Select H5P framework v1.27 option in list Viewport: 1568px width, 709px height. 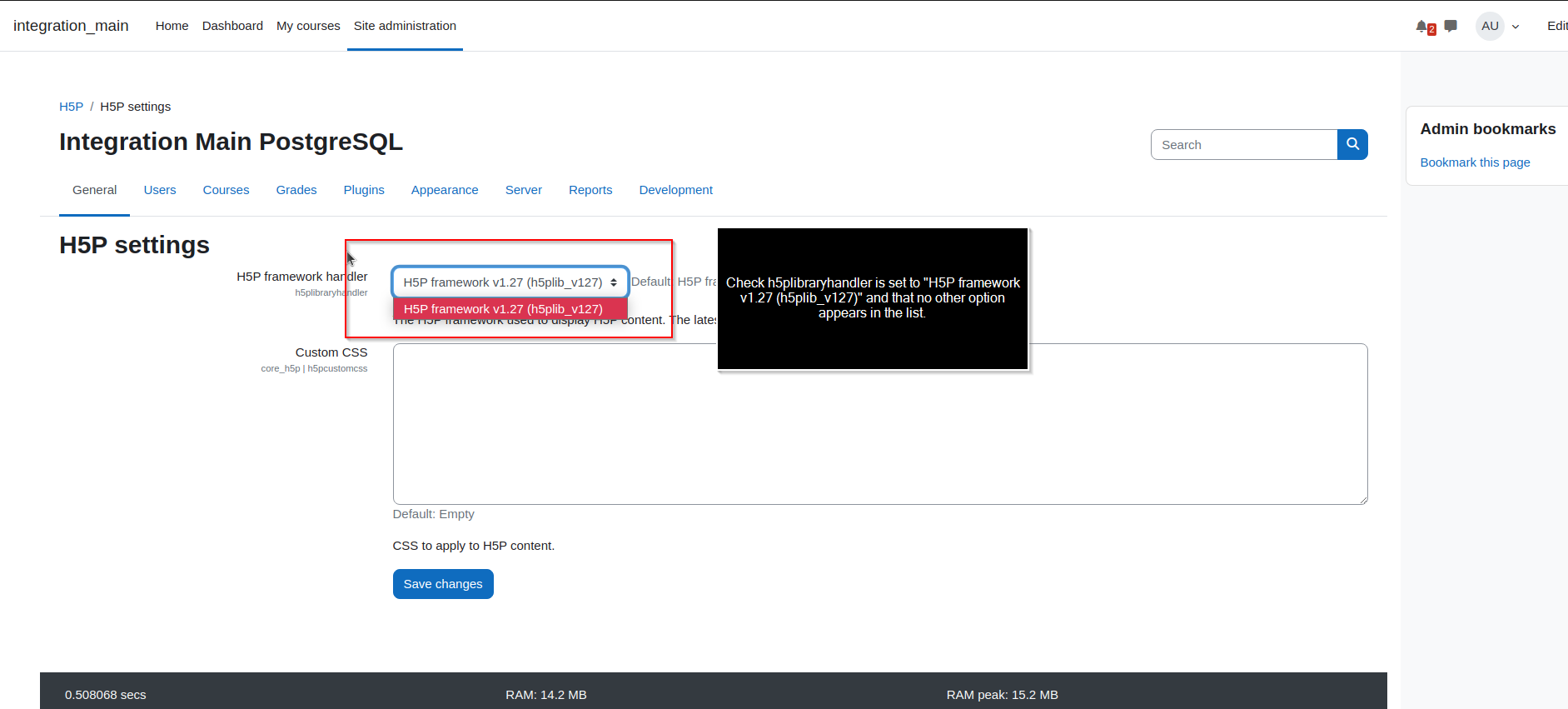[510, 309]
